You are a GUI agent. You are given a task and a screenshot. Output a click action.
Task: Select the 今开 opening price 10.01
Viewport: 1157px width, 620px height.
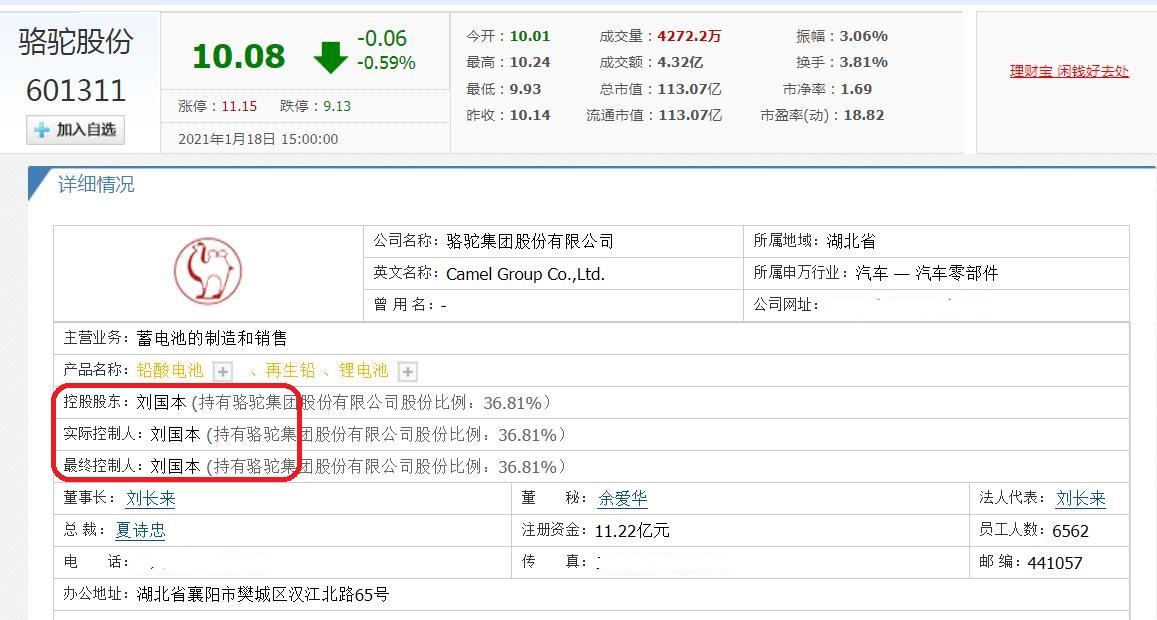[x=530, y=36]
